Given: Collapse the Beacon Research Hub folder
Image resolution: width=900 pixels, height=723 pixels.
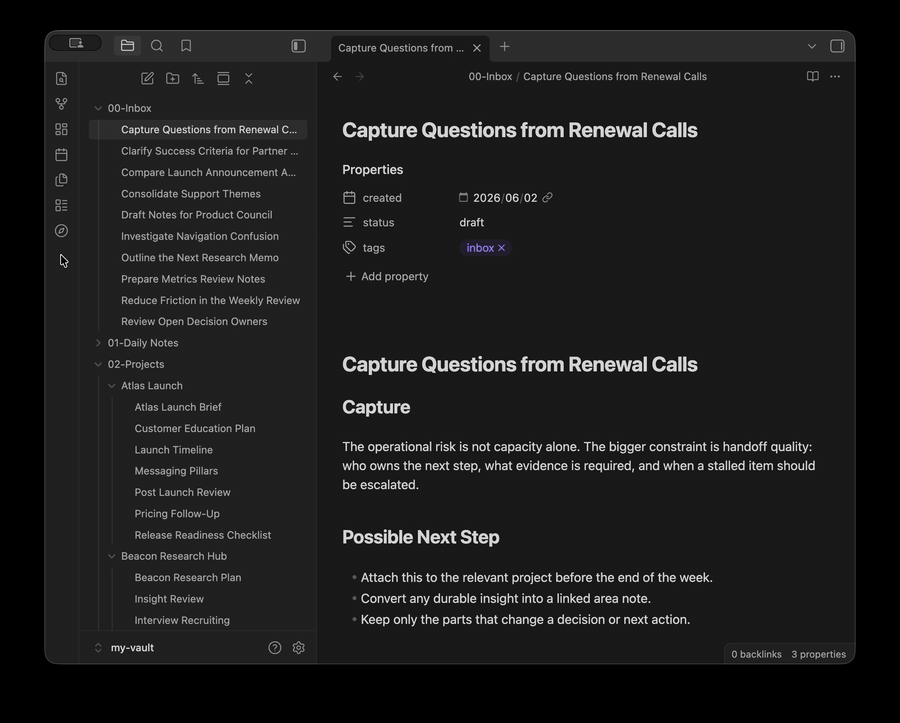Looking at the screenshot, I should tap(112, 556).
